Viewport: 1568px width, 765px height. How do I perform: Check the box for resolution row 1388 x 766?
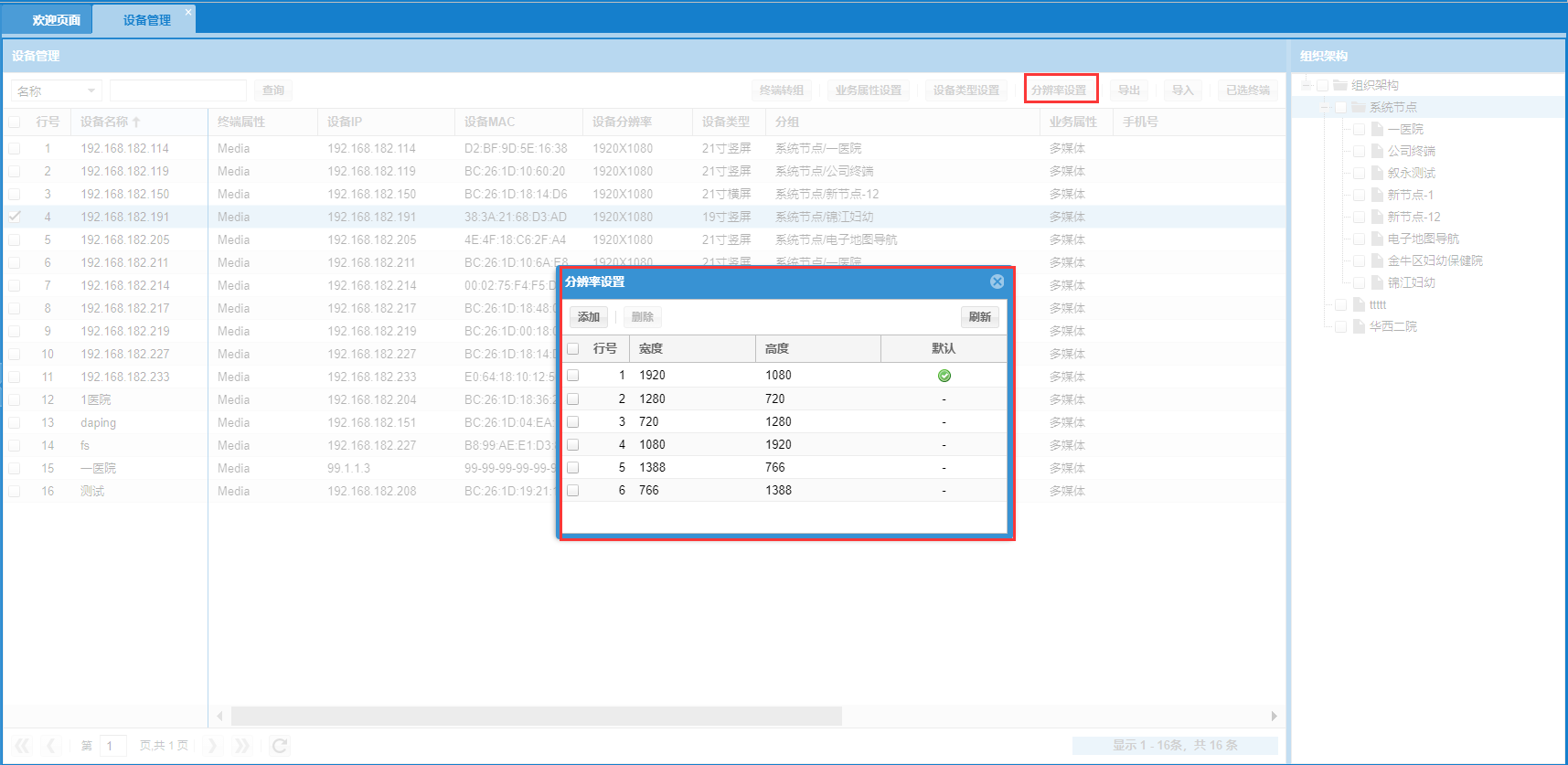pos(573,468)
